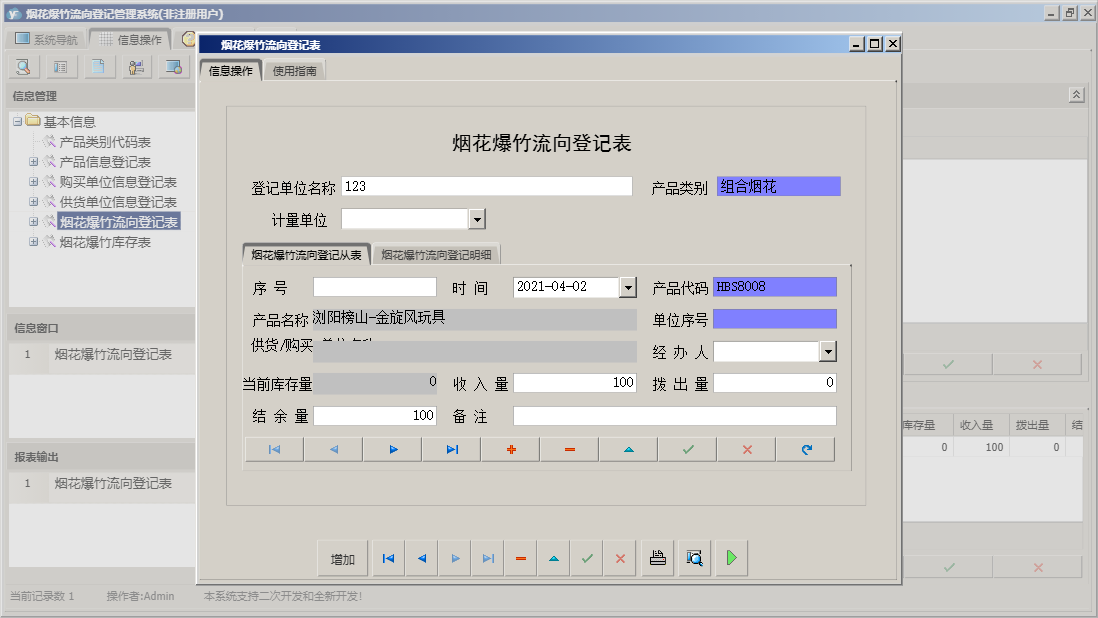Go to last sub-record in inner navigator
The width and height of the screenshot is (1098, 618).
coord(452,449)
